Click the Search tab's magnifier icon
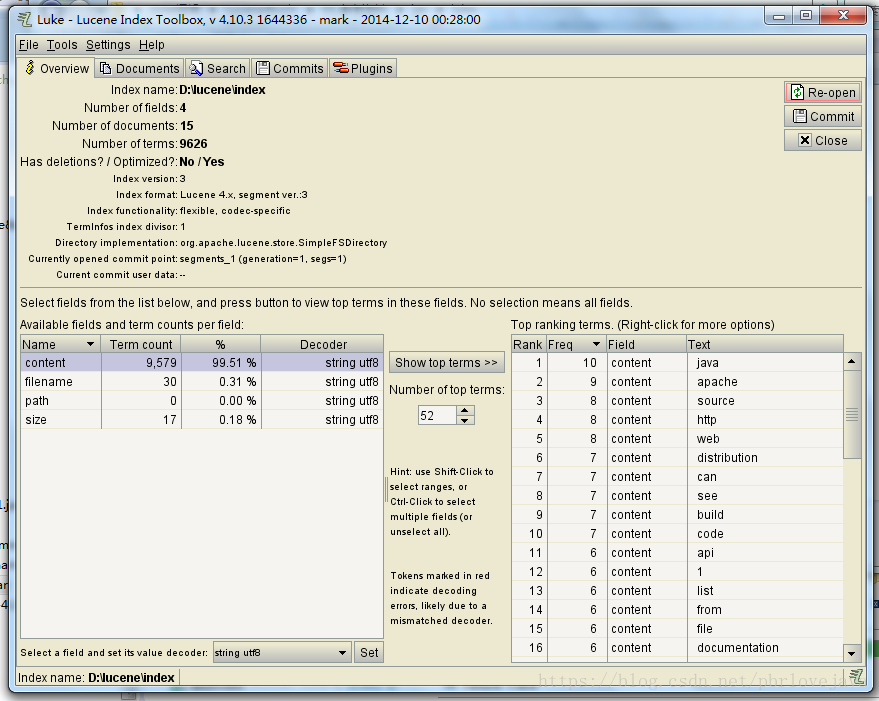 point(196,68)
